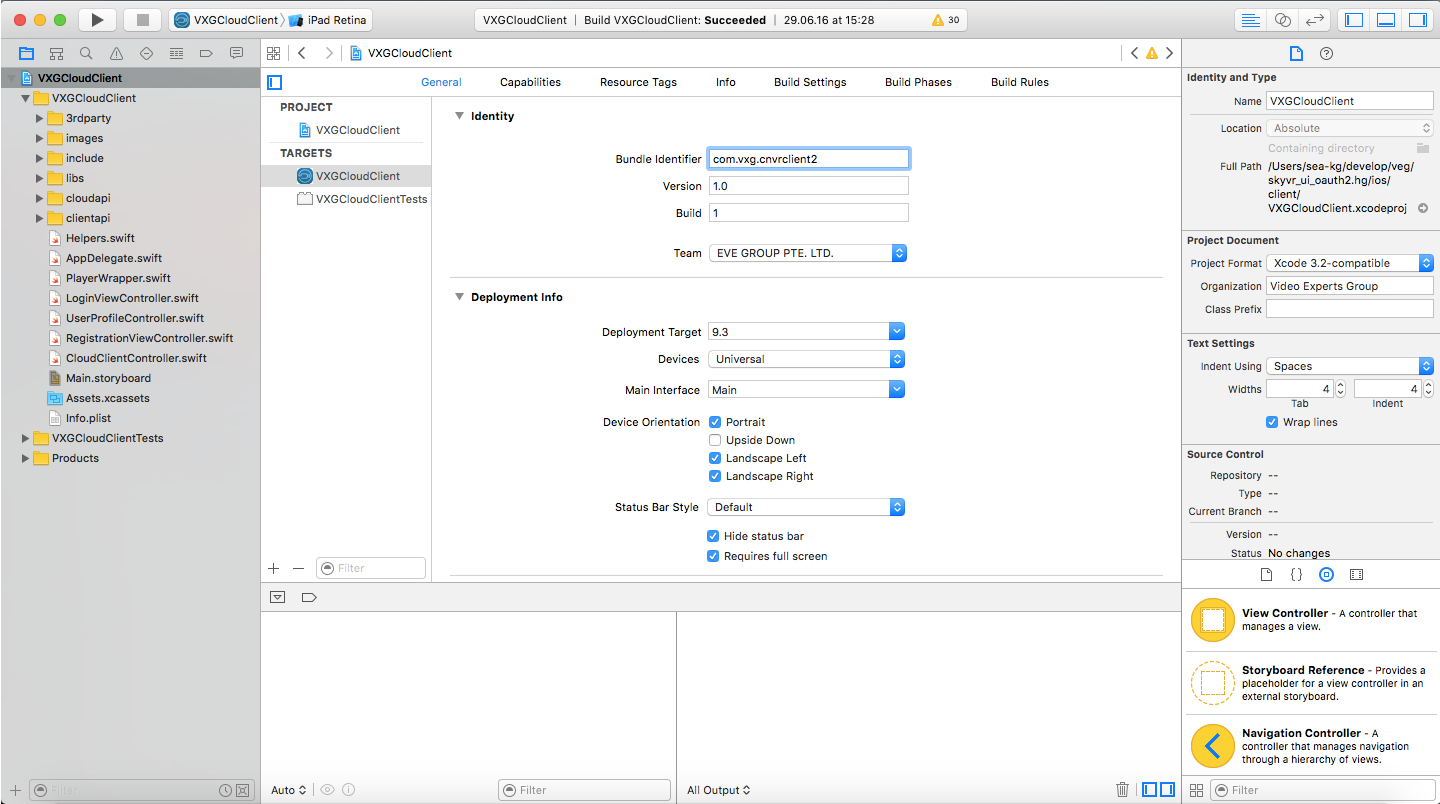Switch to the Resource Tags tab
This screenshot has width=1440, height=804.
tap(638, 82)
